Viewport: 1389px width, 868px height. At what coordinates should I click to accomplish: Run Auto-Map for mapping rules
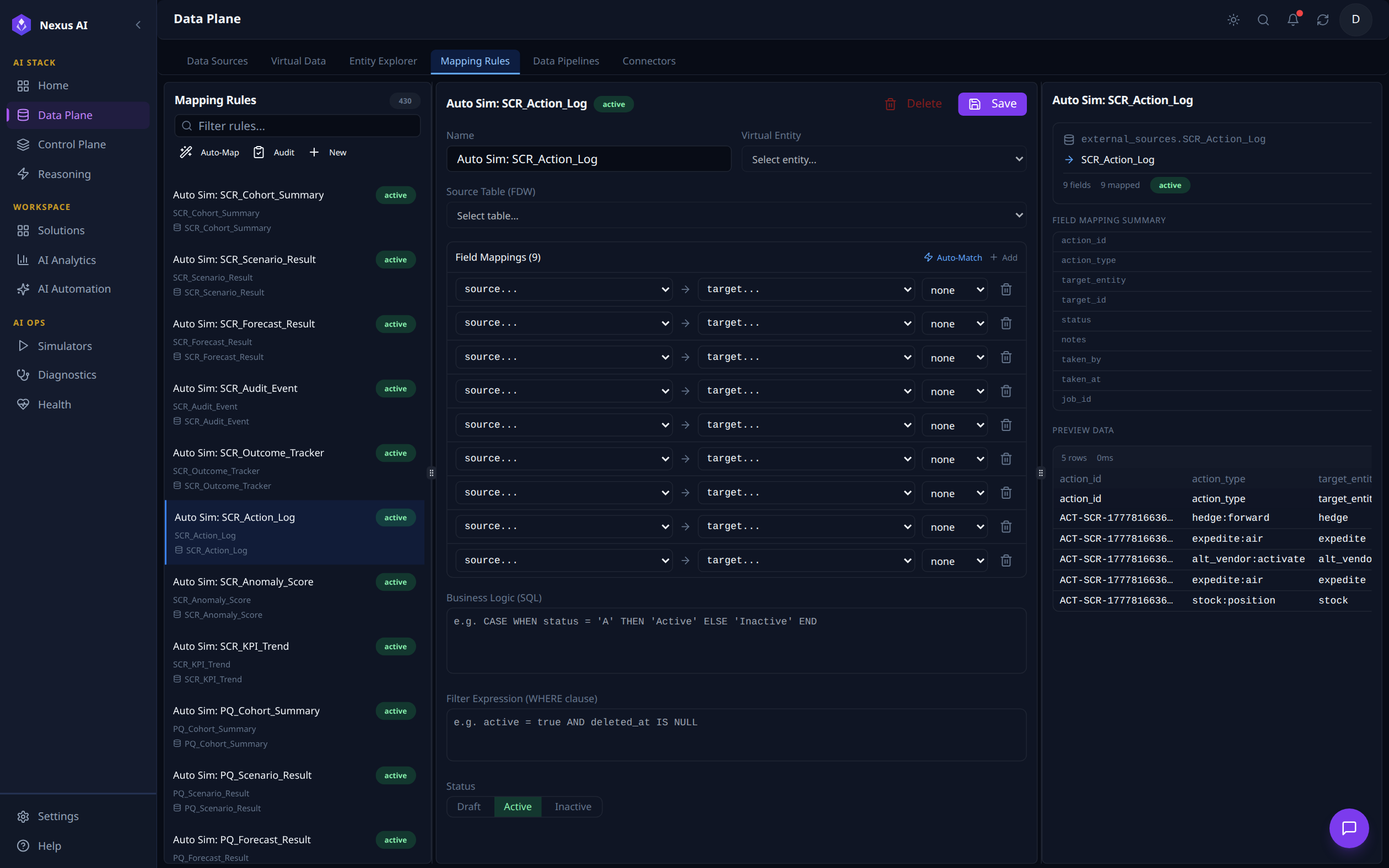(209, 152)
